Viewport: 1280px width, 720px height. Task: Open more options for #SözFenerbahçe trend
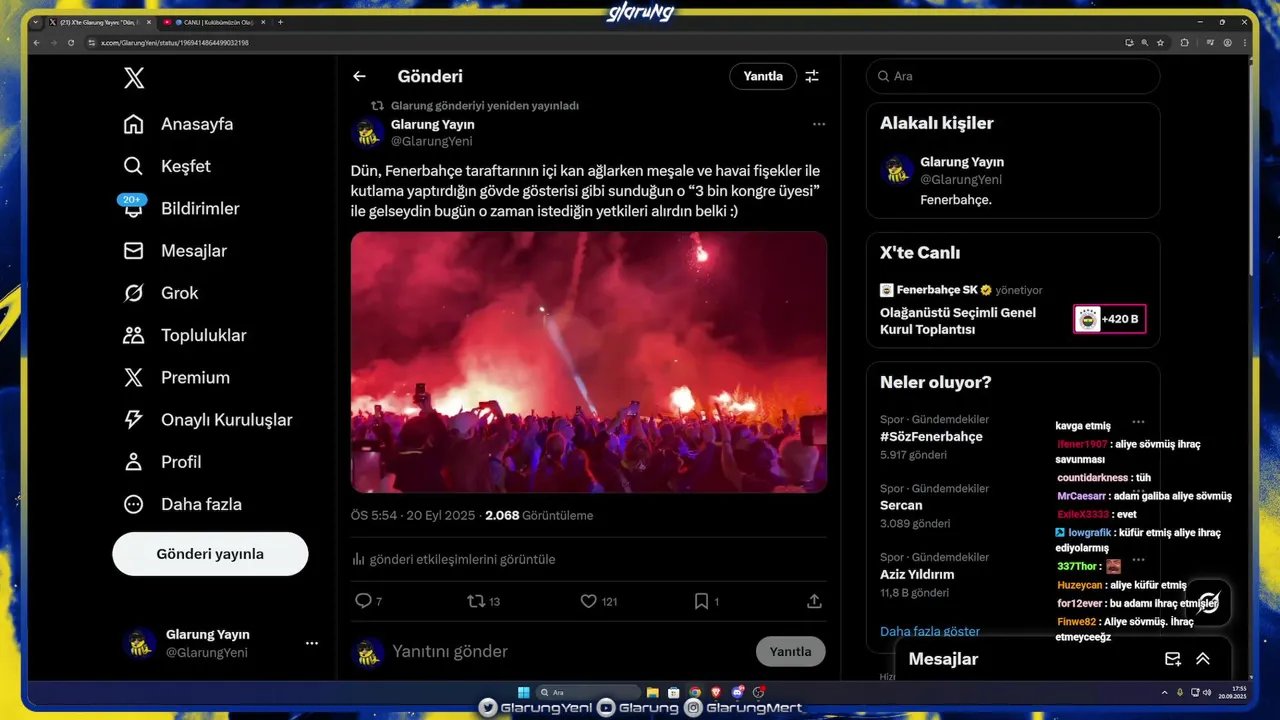[x=1138, y=422]
